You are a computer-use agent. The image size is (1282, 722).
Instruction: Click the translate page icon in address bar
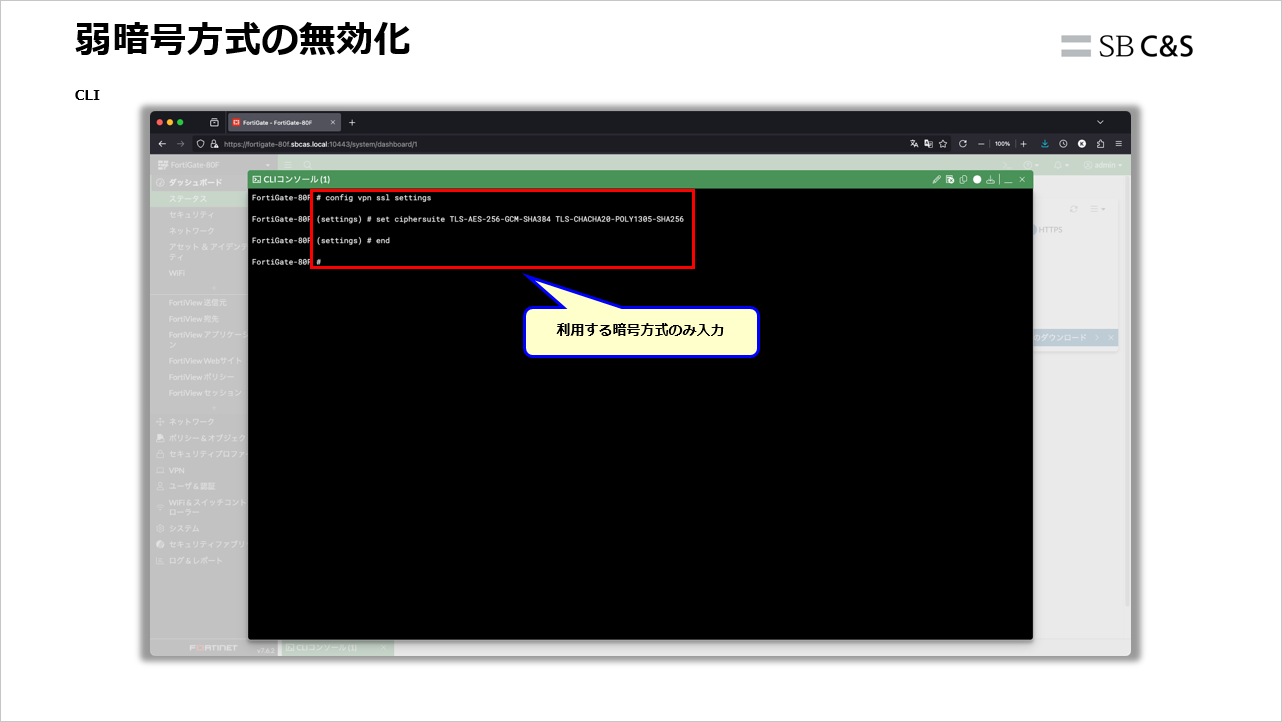click(x=914, y=143)
